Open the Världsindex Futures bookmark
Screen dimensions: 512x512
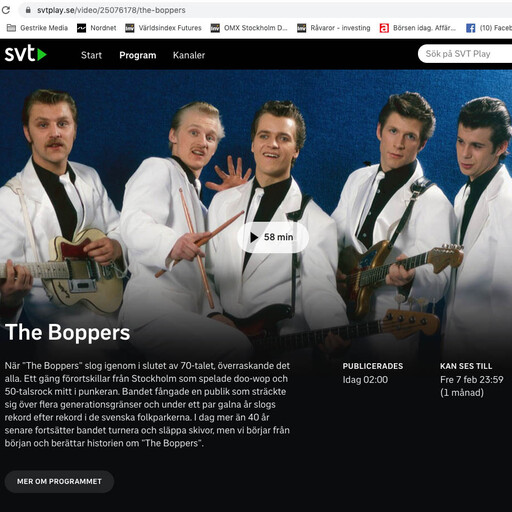(x=163, y=28)
